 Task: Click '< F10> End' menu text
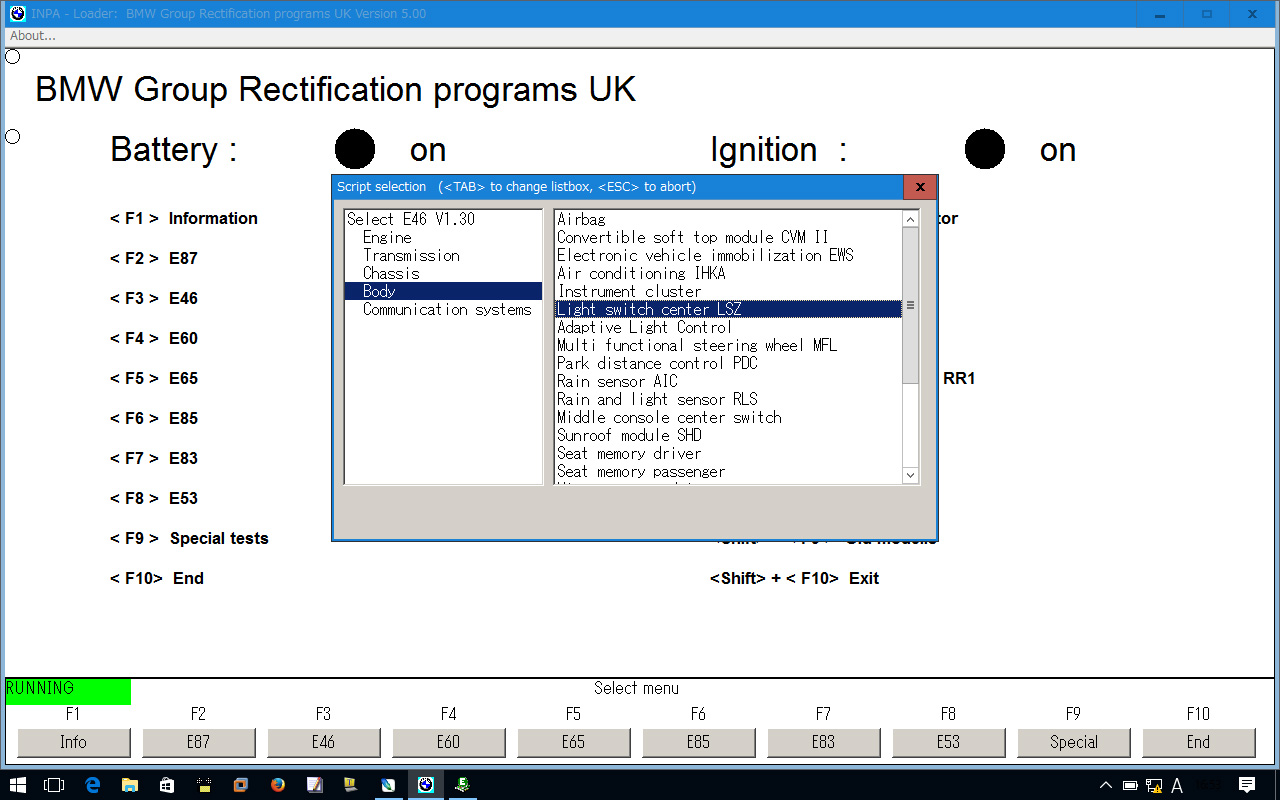(x=157, y=578)
